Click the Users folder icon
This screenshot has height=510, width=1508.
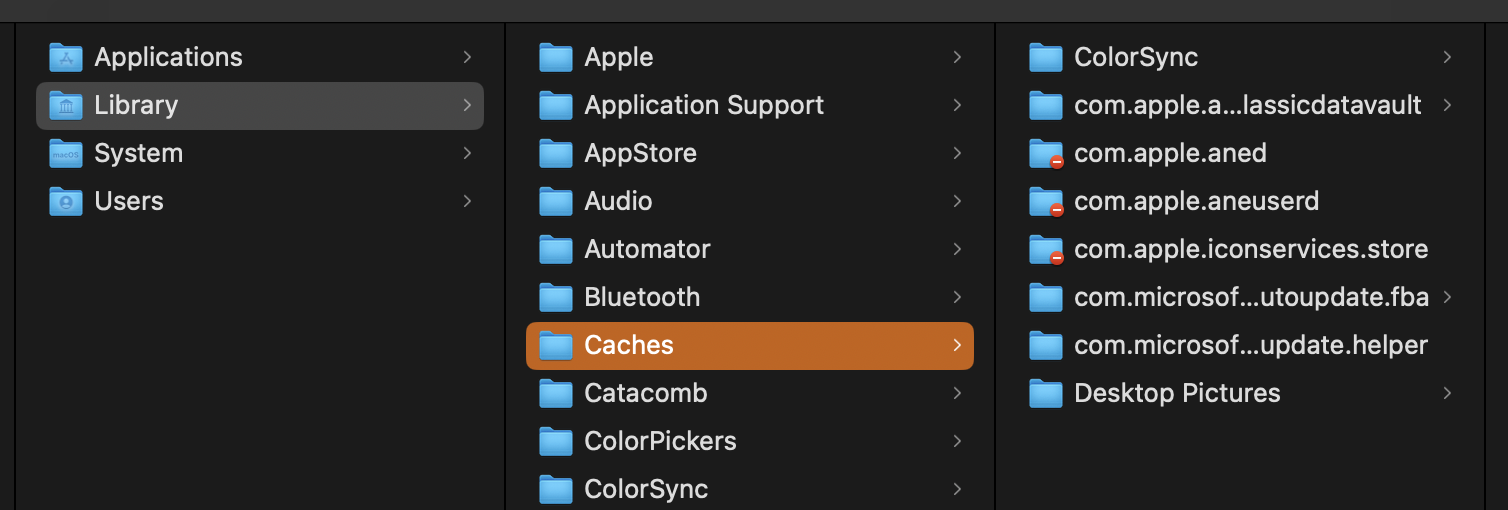[x=66, y=201]
